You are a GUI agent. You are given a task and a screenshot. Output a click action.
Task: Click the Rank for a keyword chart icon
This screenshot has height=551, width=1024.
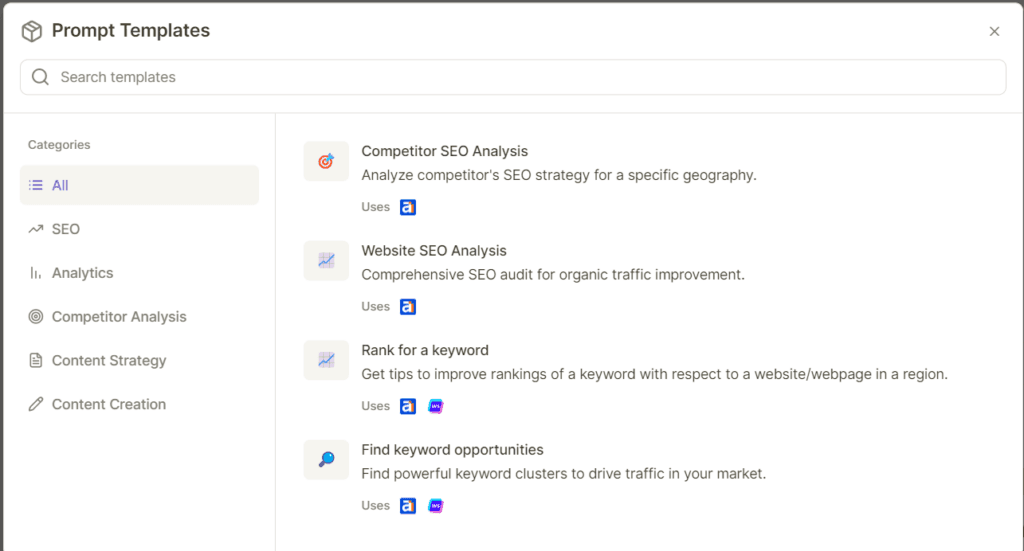click(x=326, y=360)
